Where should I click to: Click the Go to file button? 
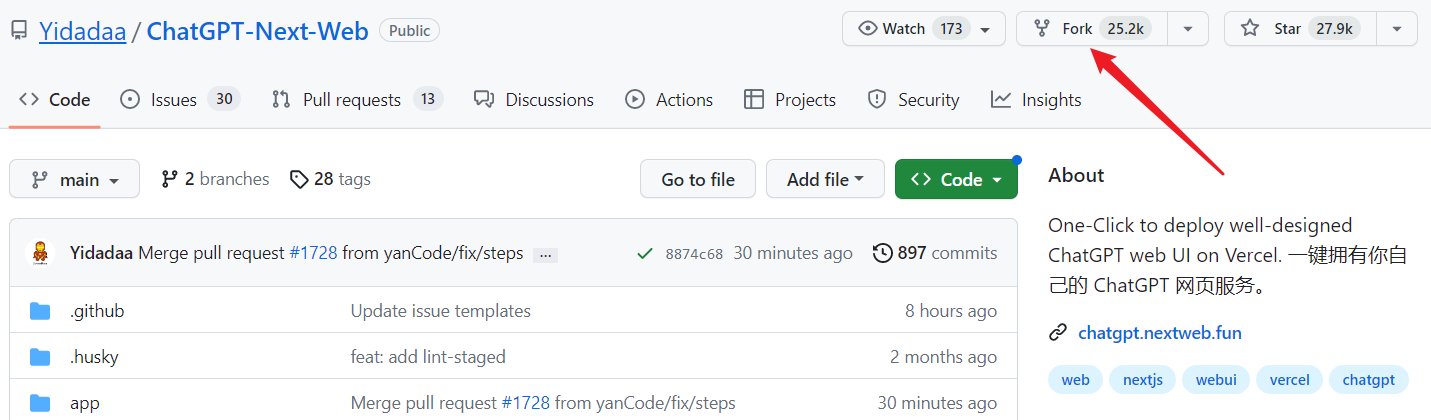pyautogui.click(x=698, y=179)
